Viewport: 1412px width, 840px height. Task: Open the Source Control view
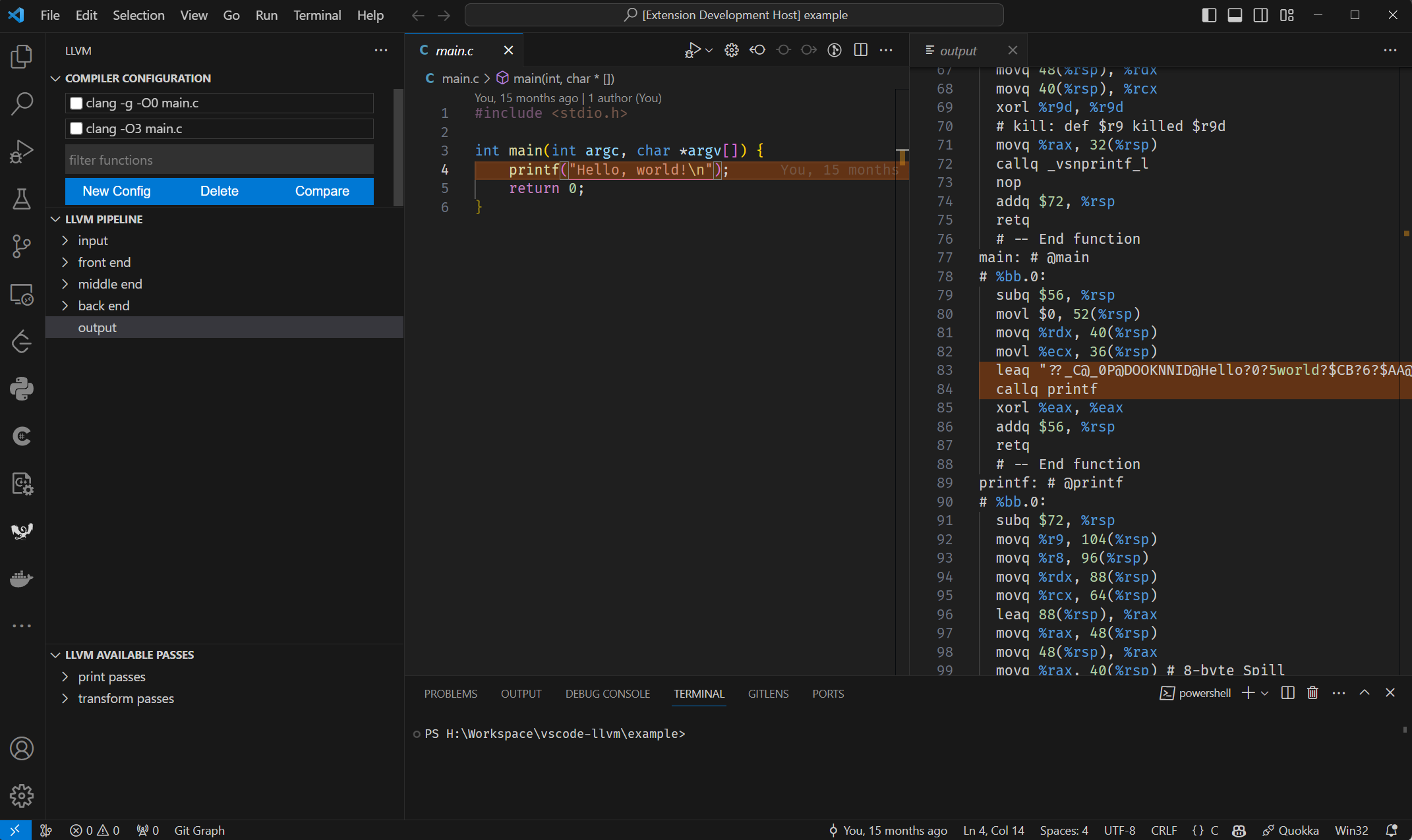point(22,246)
